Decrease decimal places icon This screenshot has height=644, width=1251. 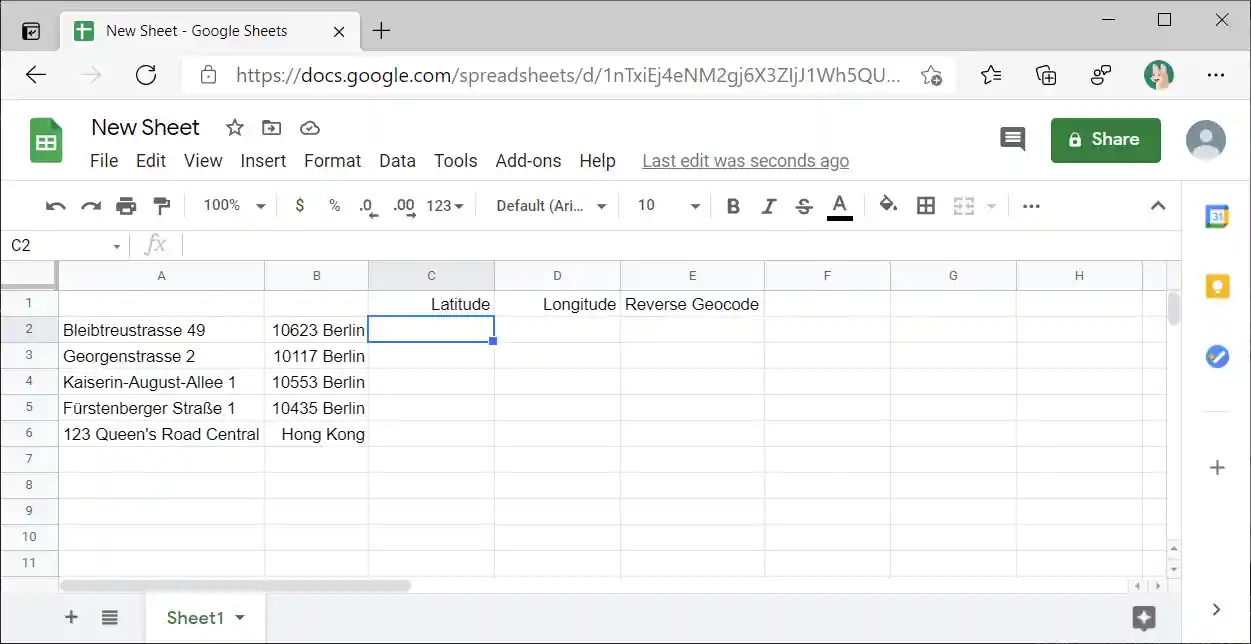pos(367,208)
